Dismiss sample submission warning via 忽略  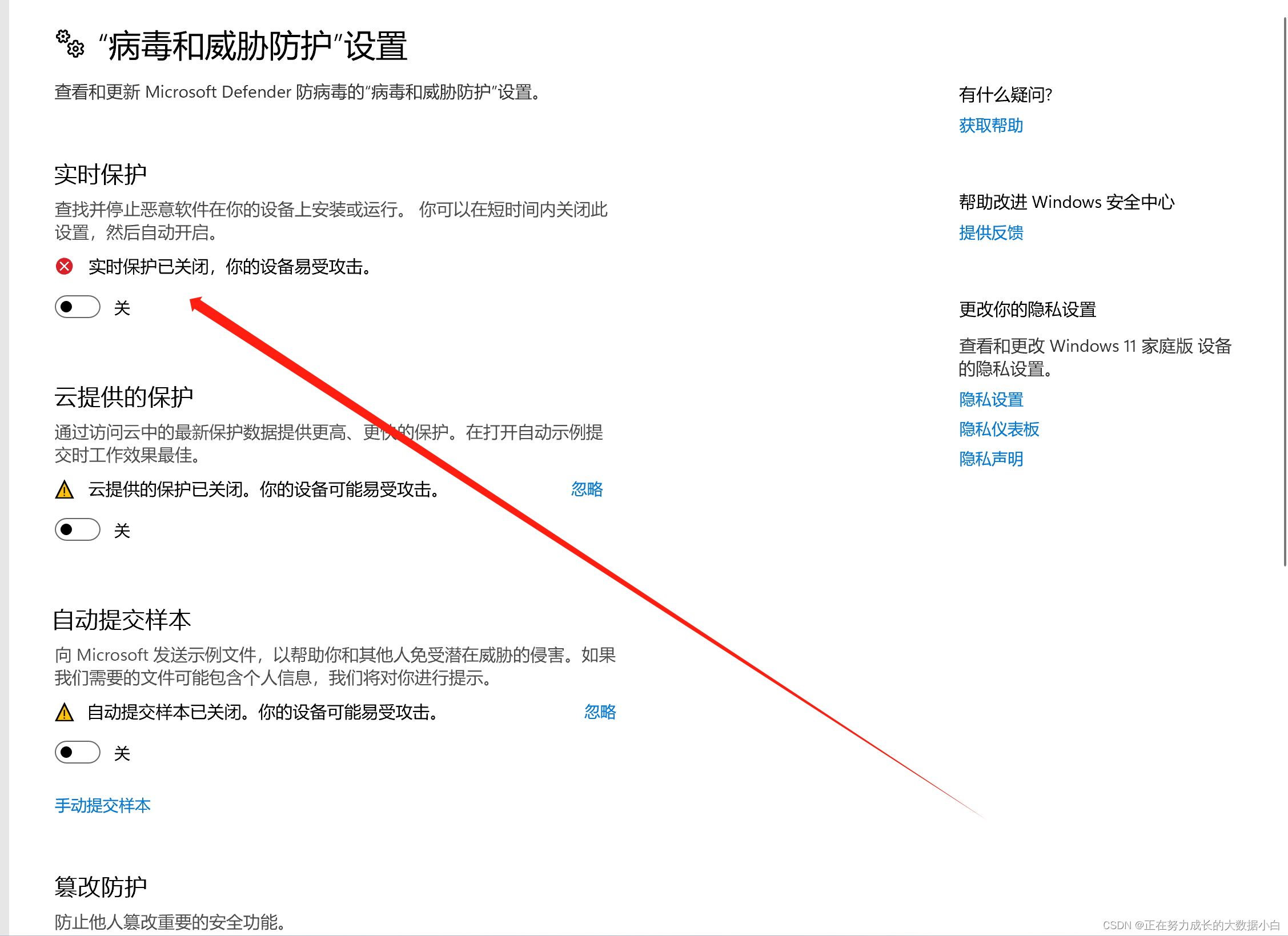pyautogui.click(x=600, y=712)
